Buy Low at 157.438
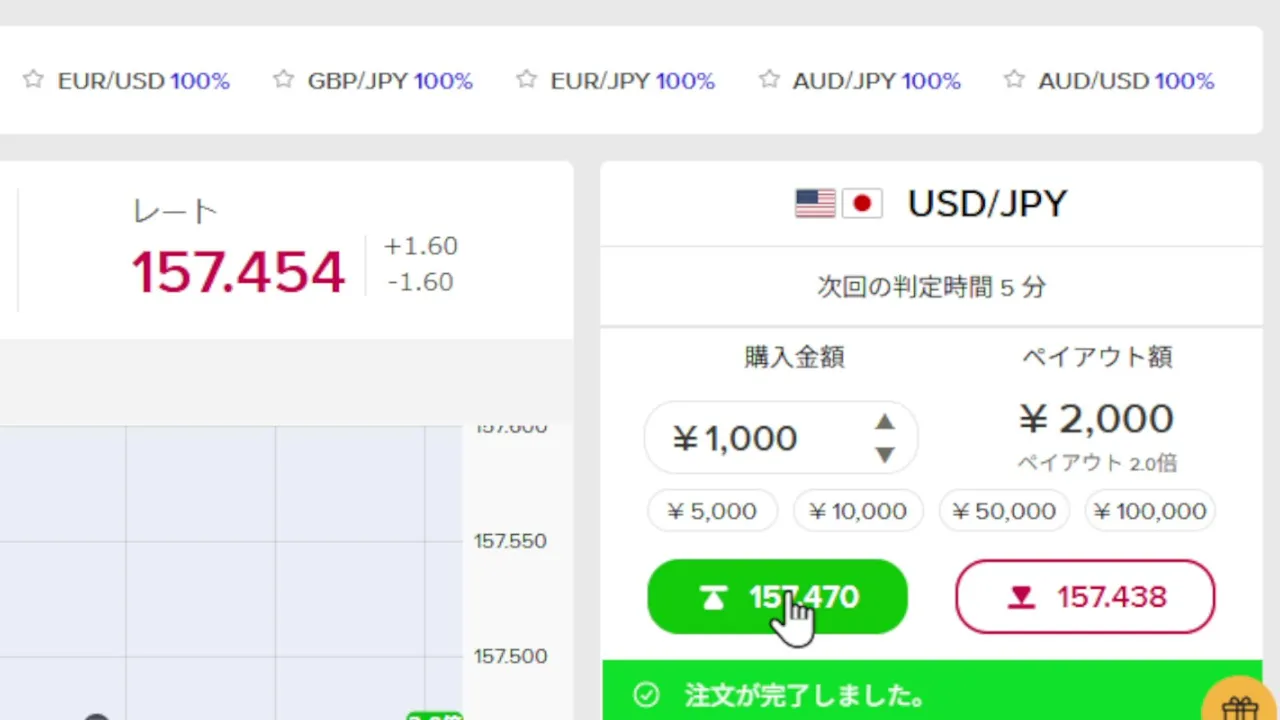The width and height of the screenshot is (1280, 720). click(x=1085, y=597)
